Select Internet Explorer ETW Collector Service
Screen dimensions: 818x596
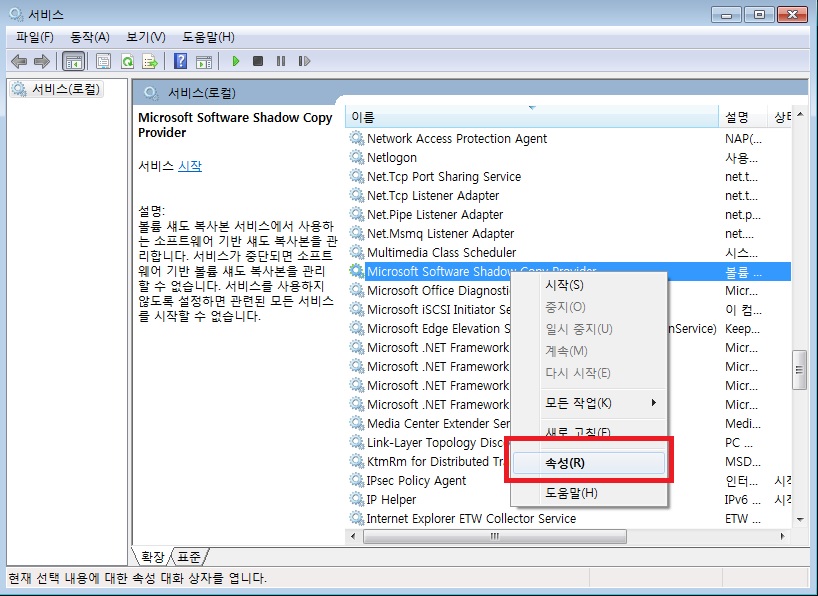(570, 518)
